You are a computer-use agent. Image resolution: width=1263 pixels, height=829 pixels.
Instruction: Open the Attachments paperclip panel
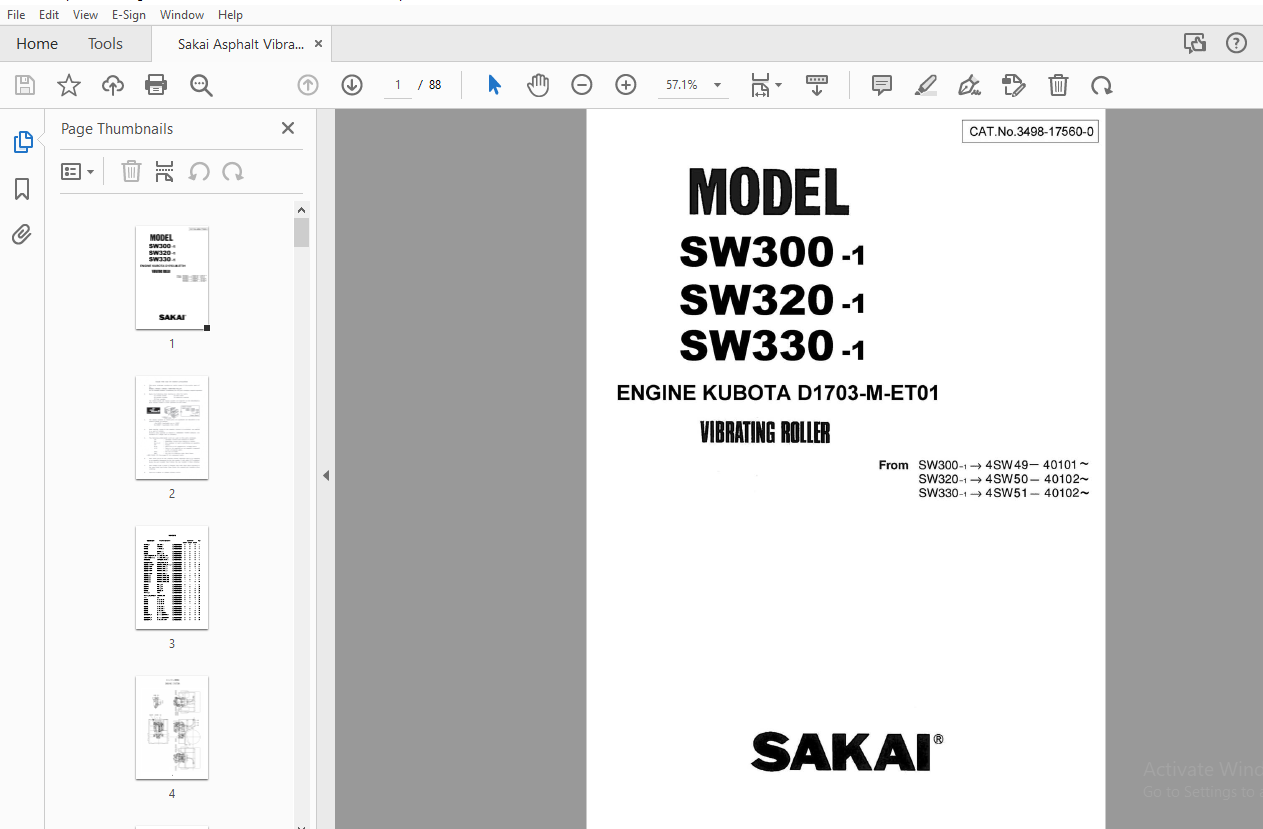click(22, 235)
